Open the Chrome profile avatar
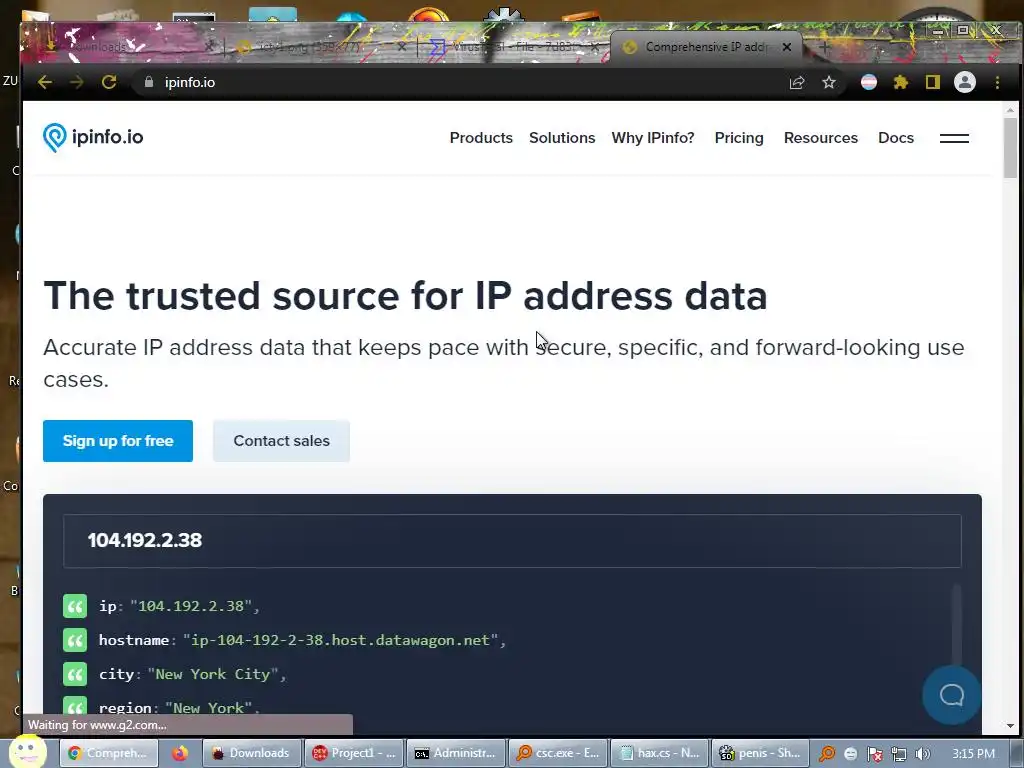 tap(965, 82)
